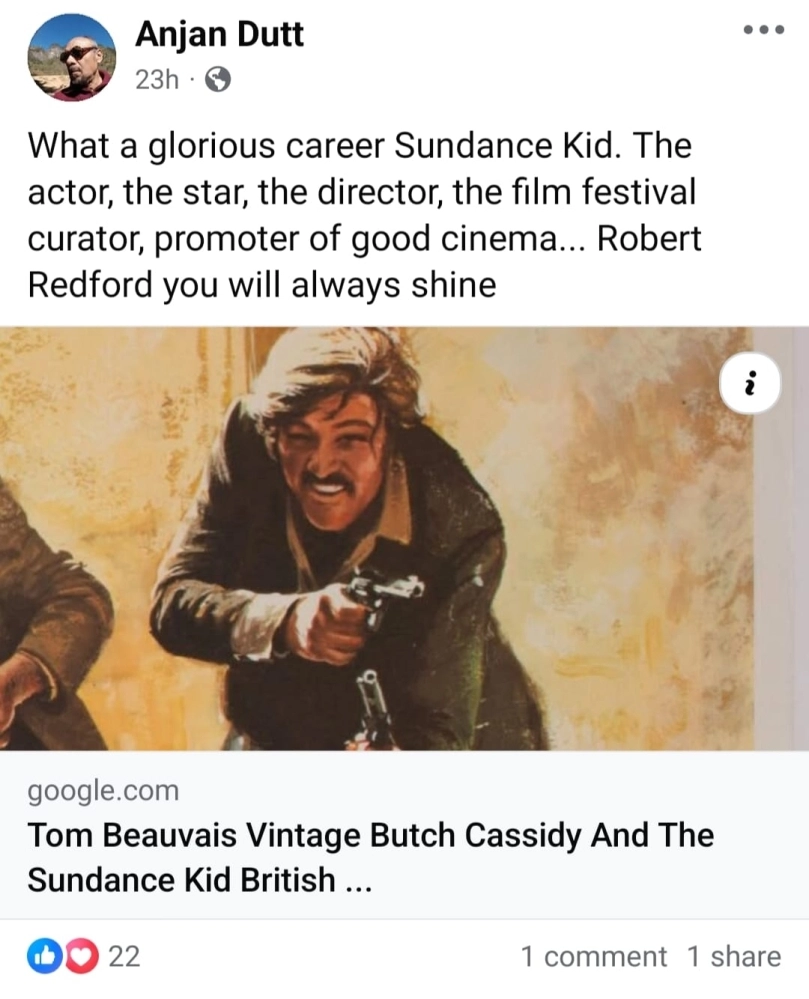Open Anjan Dutt's profile picture
Viewport: 809px width, 999px height.
tap(71, 57)
